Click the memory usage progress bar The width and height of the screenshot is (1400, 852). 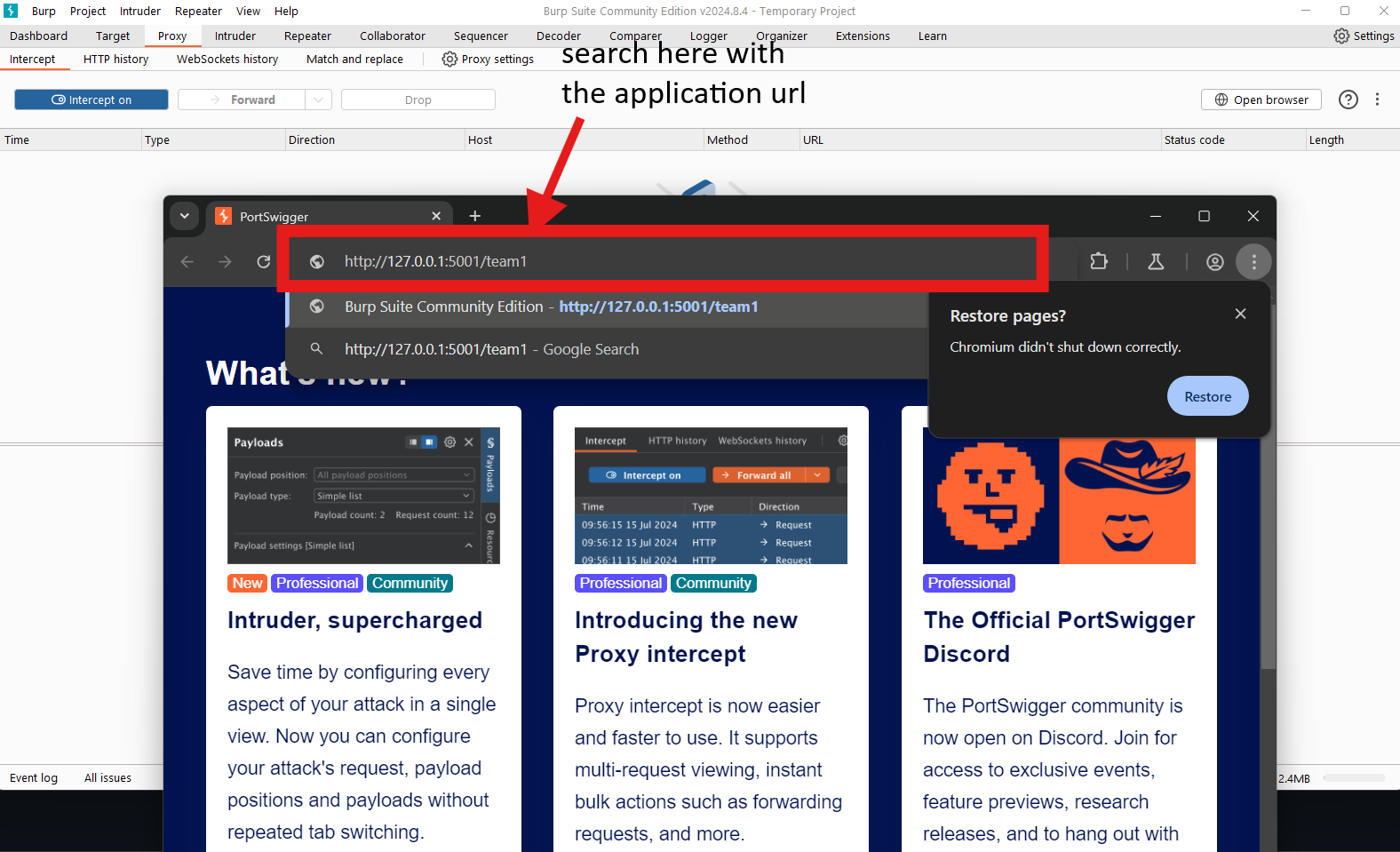1354,777
